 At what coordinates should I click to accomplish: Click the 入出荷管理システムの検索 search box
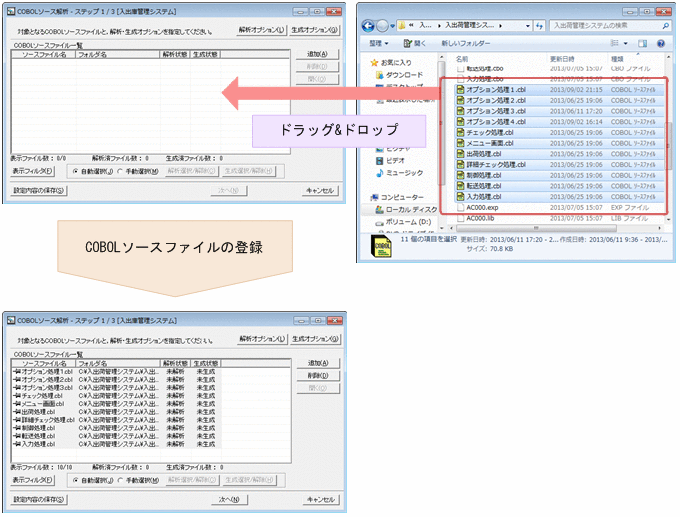(x=610, y=26)
